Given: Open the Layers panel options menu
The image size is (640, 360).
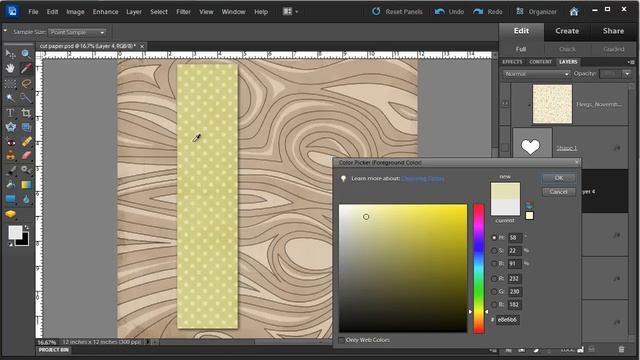Looking at the screenshot, I should (x=631, y=62).
